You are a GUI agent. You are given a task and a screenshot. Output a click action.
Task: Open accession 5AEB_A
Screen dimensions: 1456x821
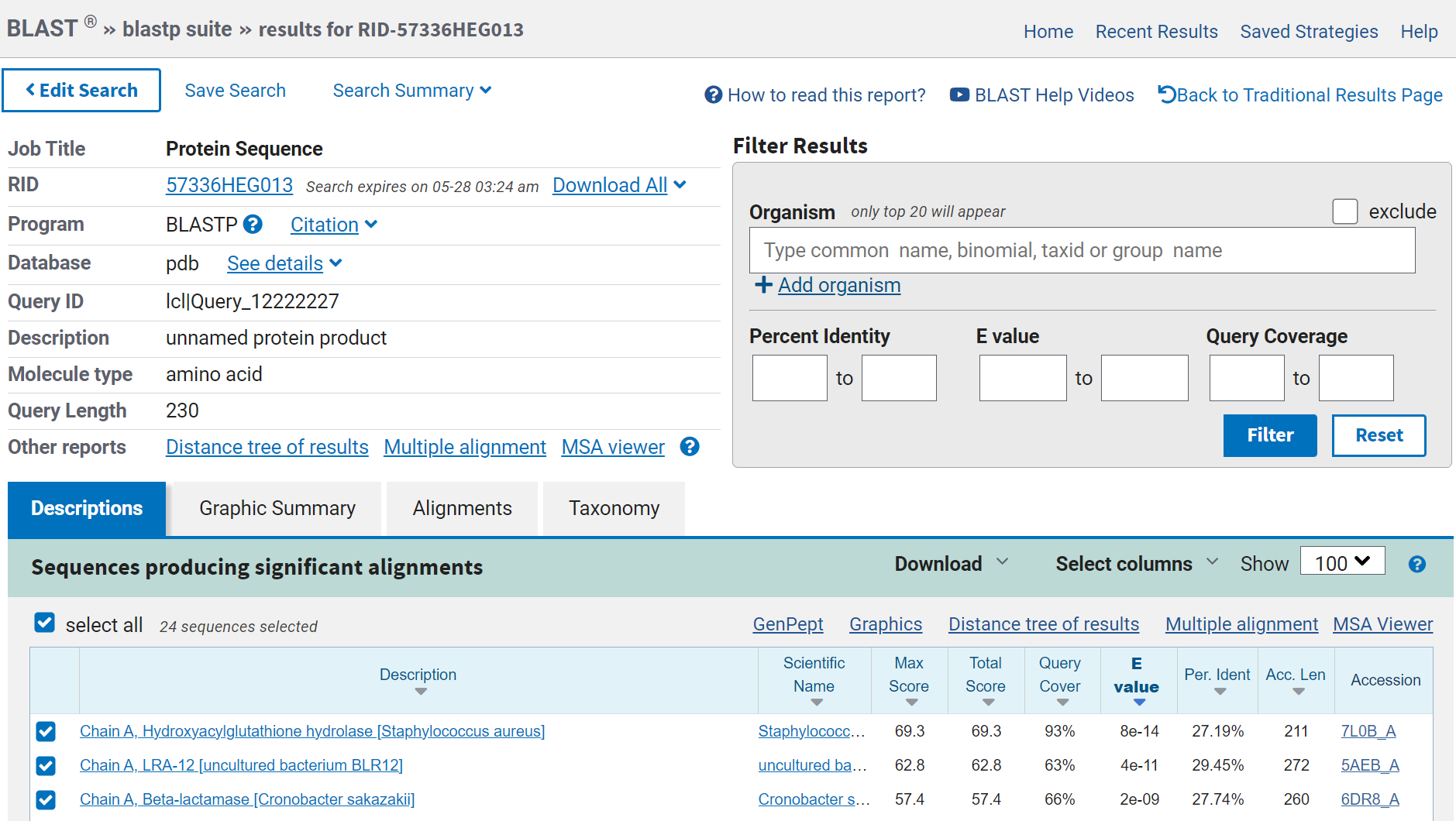point(1370,765)
